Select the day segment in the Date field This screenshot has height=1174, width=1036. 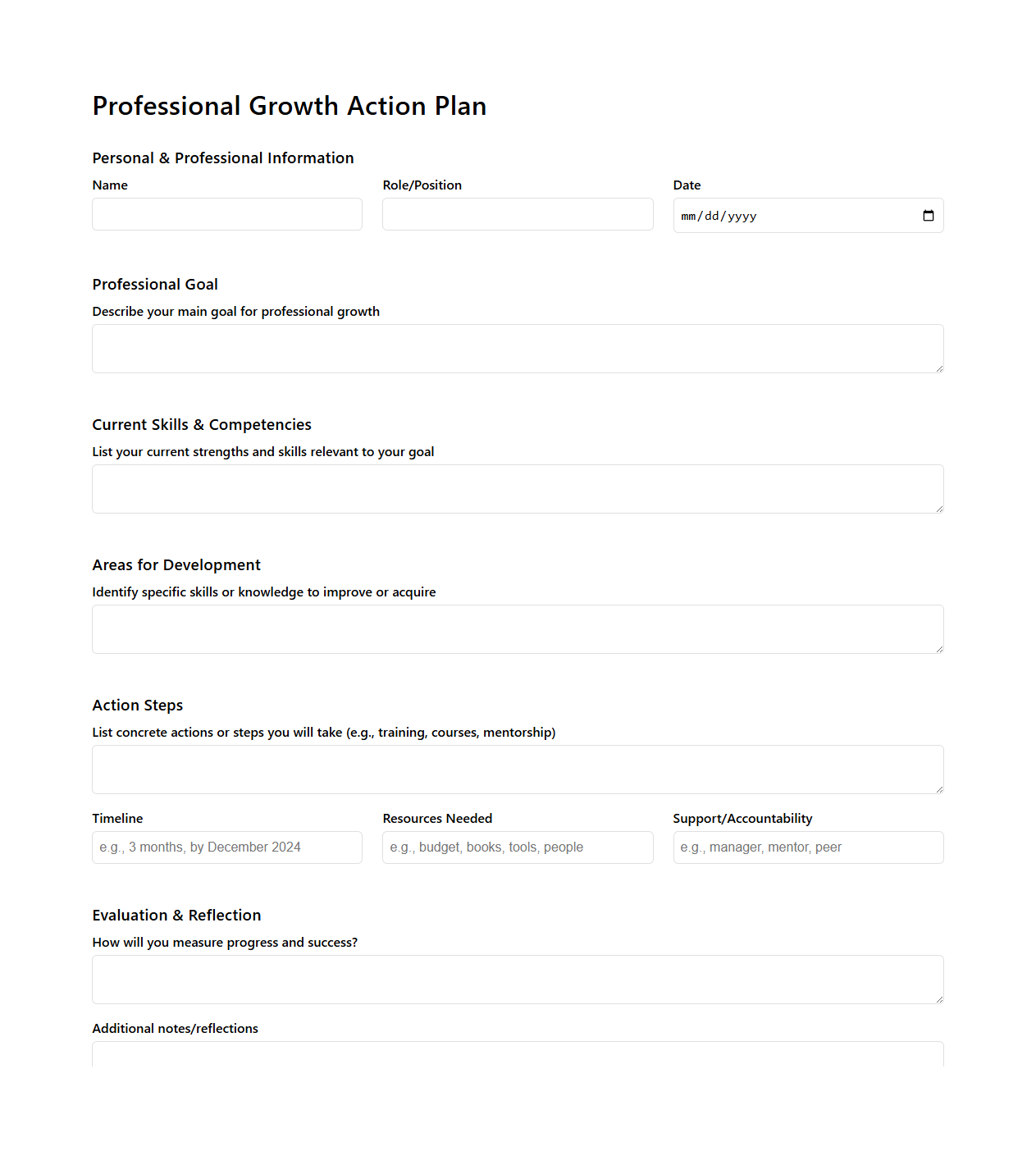711,216
